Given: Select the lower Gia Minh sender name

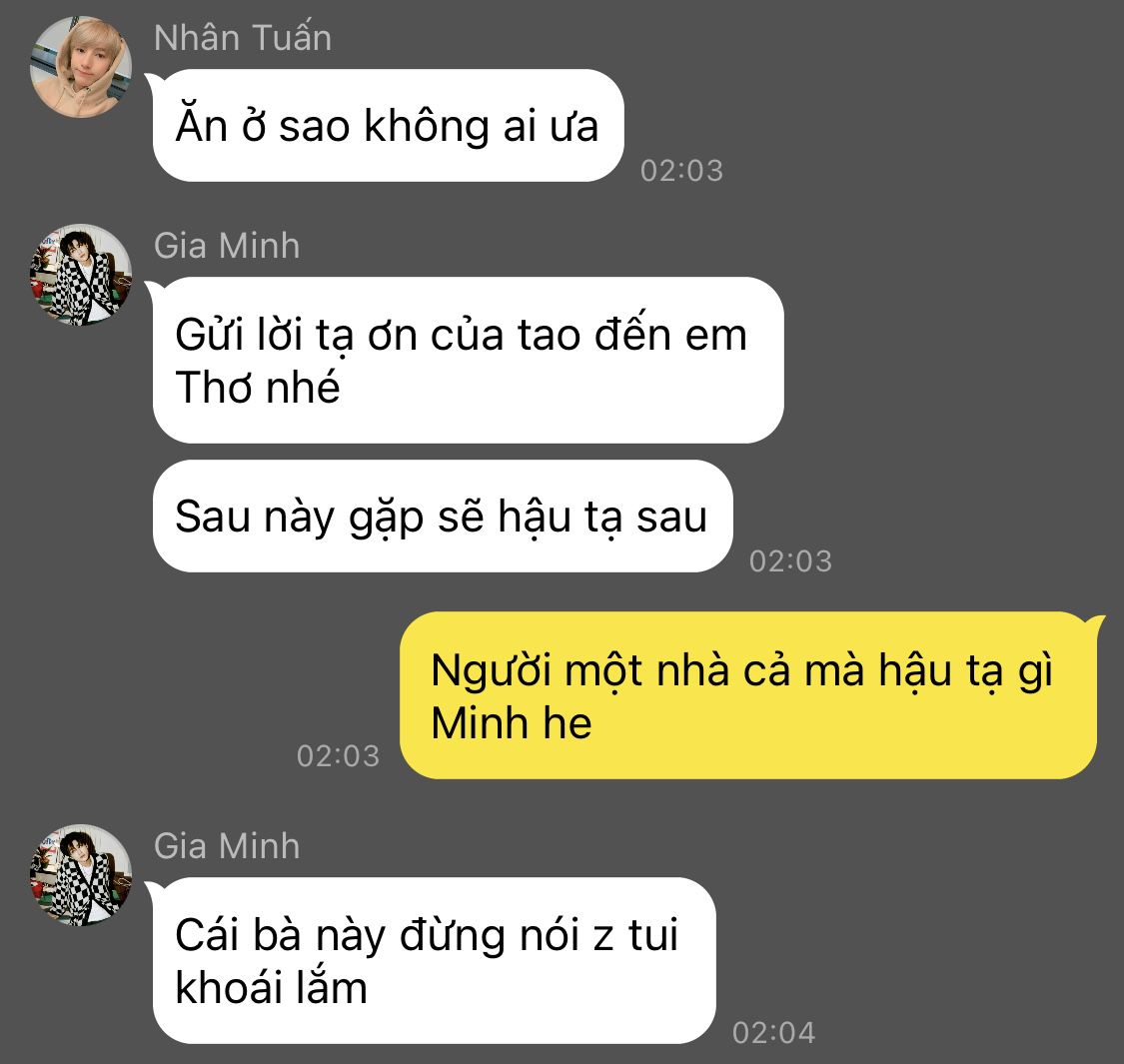Looking at the screenshot, I should [x=227, y=846].
